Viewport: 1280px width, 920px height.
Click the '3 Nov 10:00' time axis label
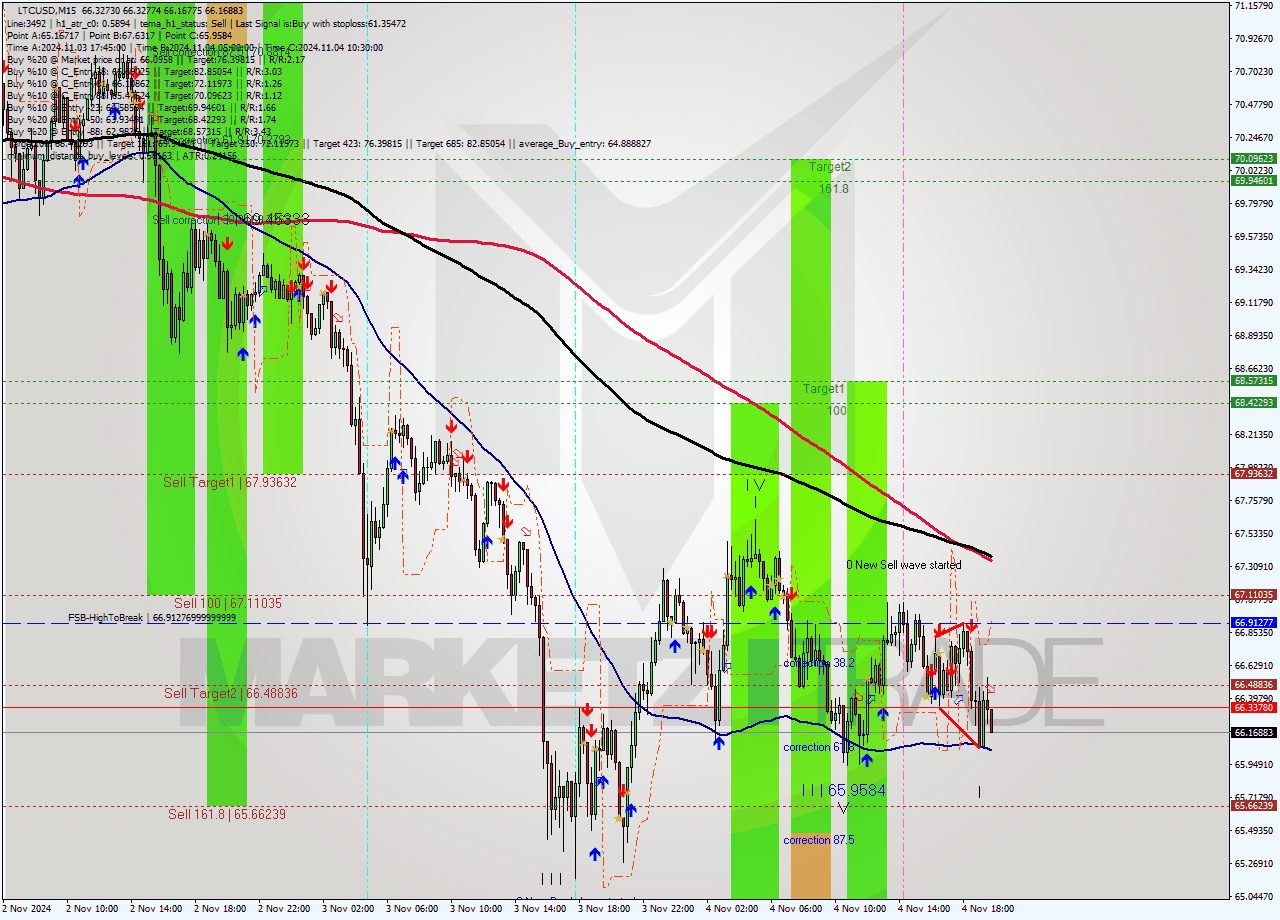point(475,909)
